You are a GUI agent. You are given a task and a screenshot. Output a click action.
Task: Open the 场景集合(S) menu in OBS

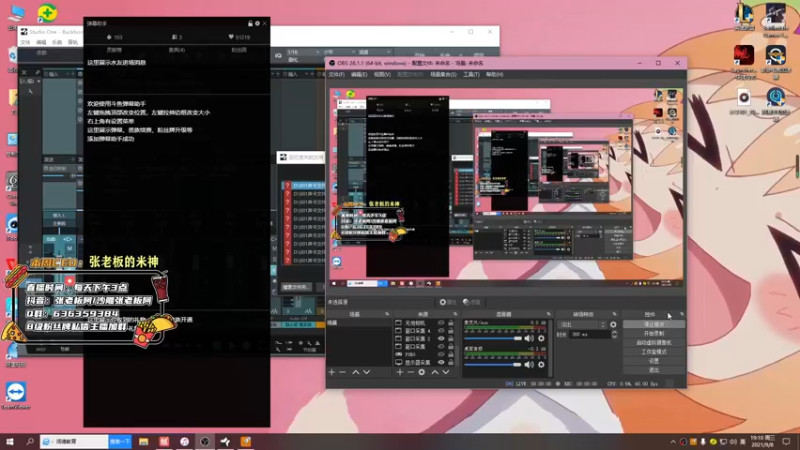tap(443, 74)
